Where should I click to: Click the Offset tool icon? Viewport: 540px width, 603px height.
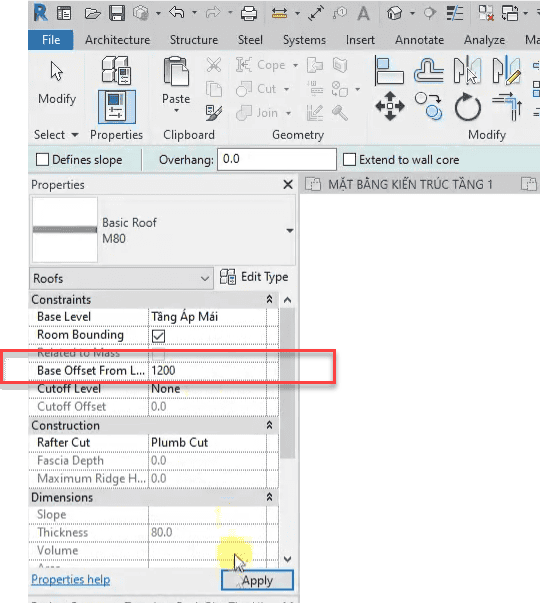click(x=428, y=70)
